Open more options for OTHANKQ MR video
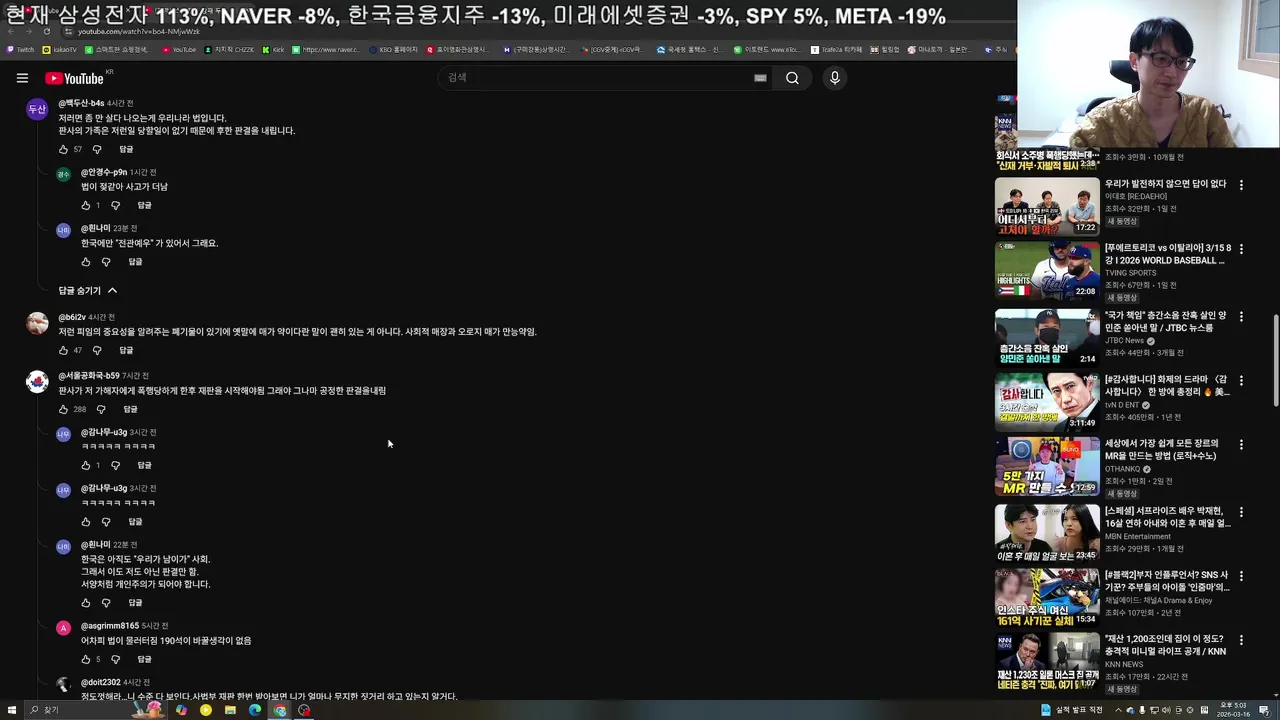The height and width of the screenshot is (720, 1280). (1241, 444)
